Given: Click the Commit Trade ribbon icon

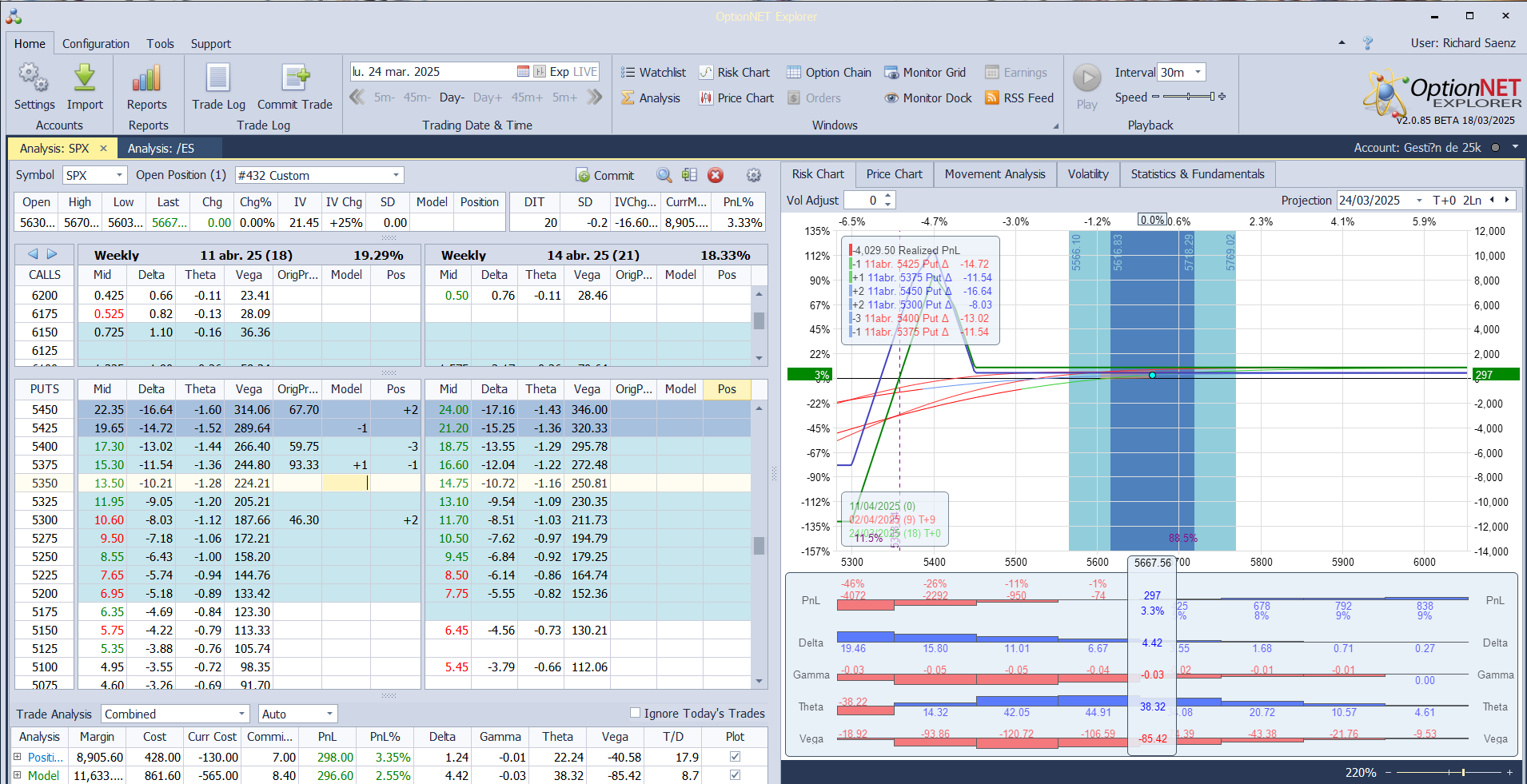Looking at the screenshot, I should pos(295,78).
